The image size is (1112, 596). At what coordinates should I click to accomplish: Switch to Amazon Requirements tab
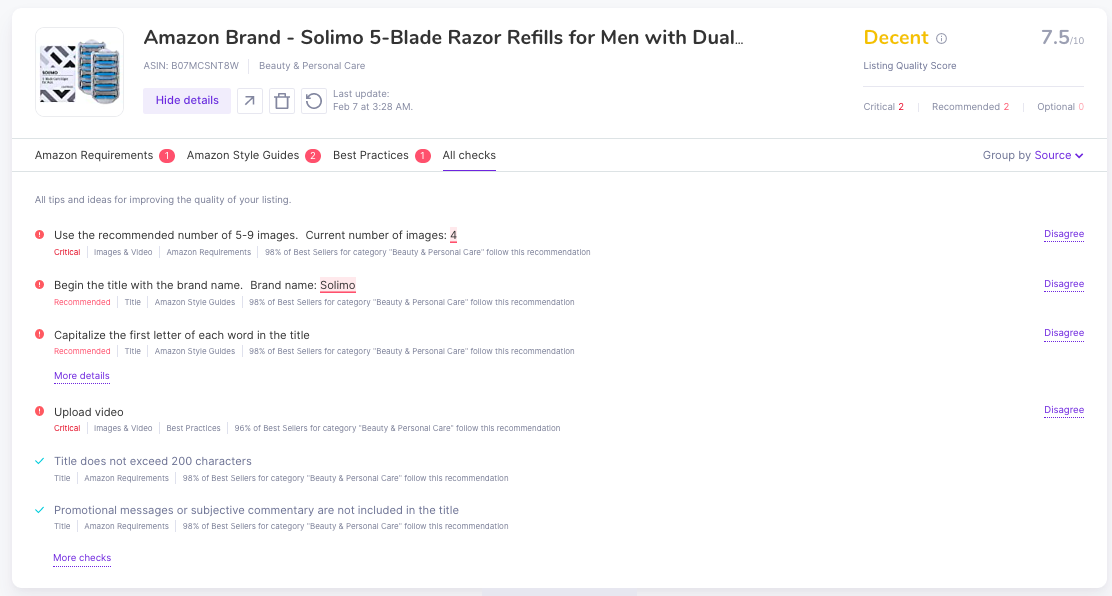tap(104, 155)
